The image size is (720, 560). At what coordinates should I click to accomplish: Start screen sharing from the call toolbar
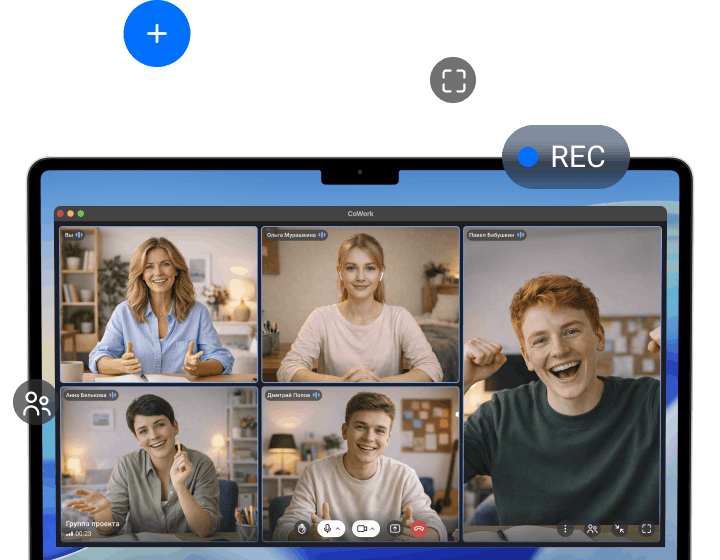pyautogui.click(x=395, y=528)
